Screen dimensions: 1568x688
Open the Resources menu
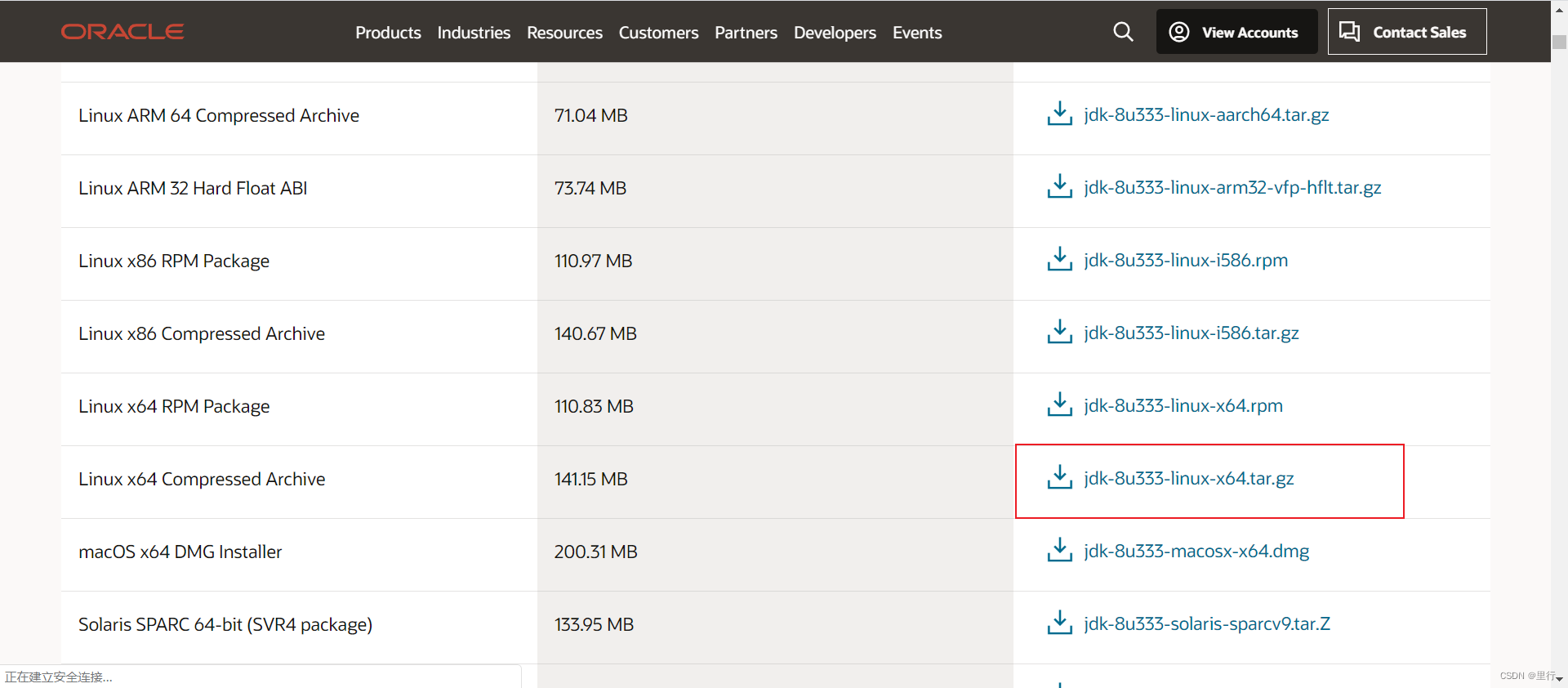pyautogui.click(x=564, y=33)
